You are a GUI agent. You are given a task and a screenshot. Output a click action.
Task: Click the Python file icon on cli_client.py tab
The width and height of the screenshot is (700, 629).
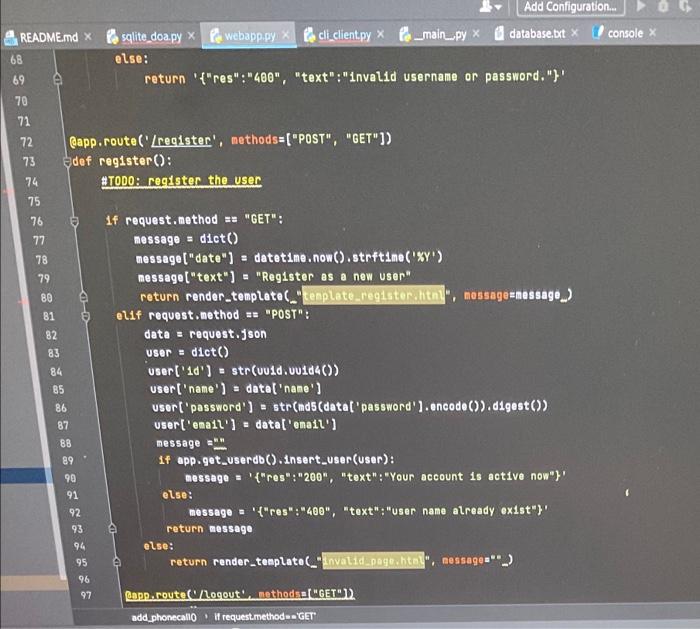tap(309, 35)
